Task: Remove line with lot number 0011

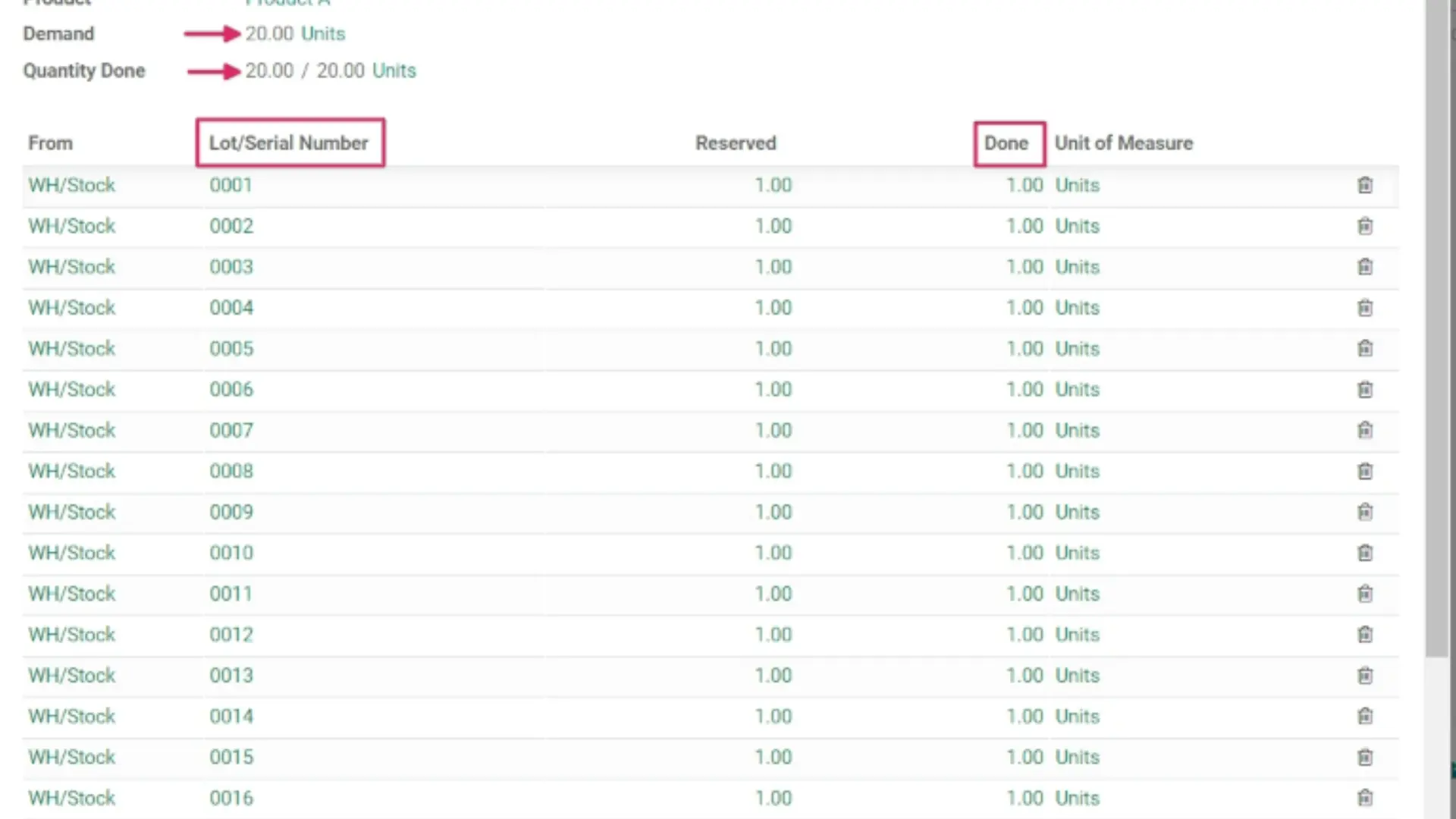Action: (1364, 594)
